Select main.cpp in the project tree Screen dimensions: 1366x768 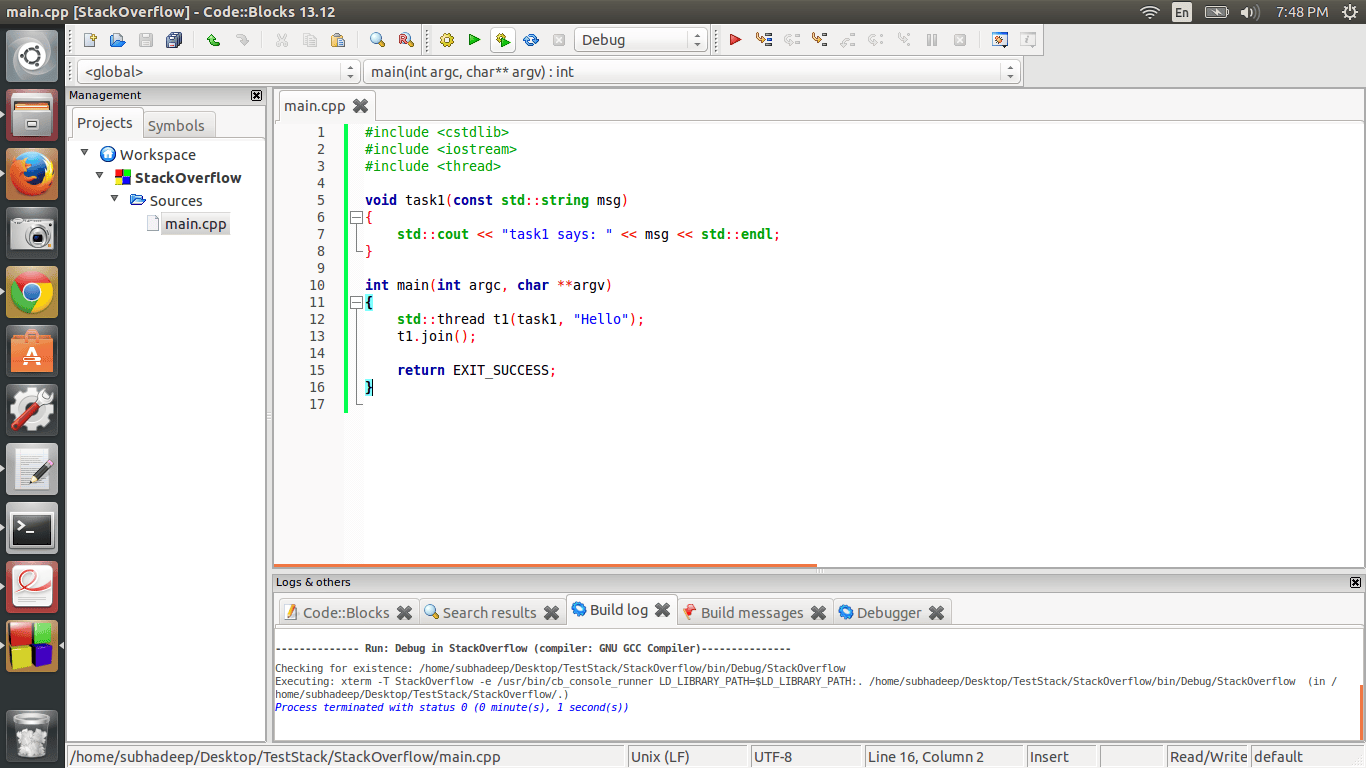pyautogui.click(x=196, y=223)
